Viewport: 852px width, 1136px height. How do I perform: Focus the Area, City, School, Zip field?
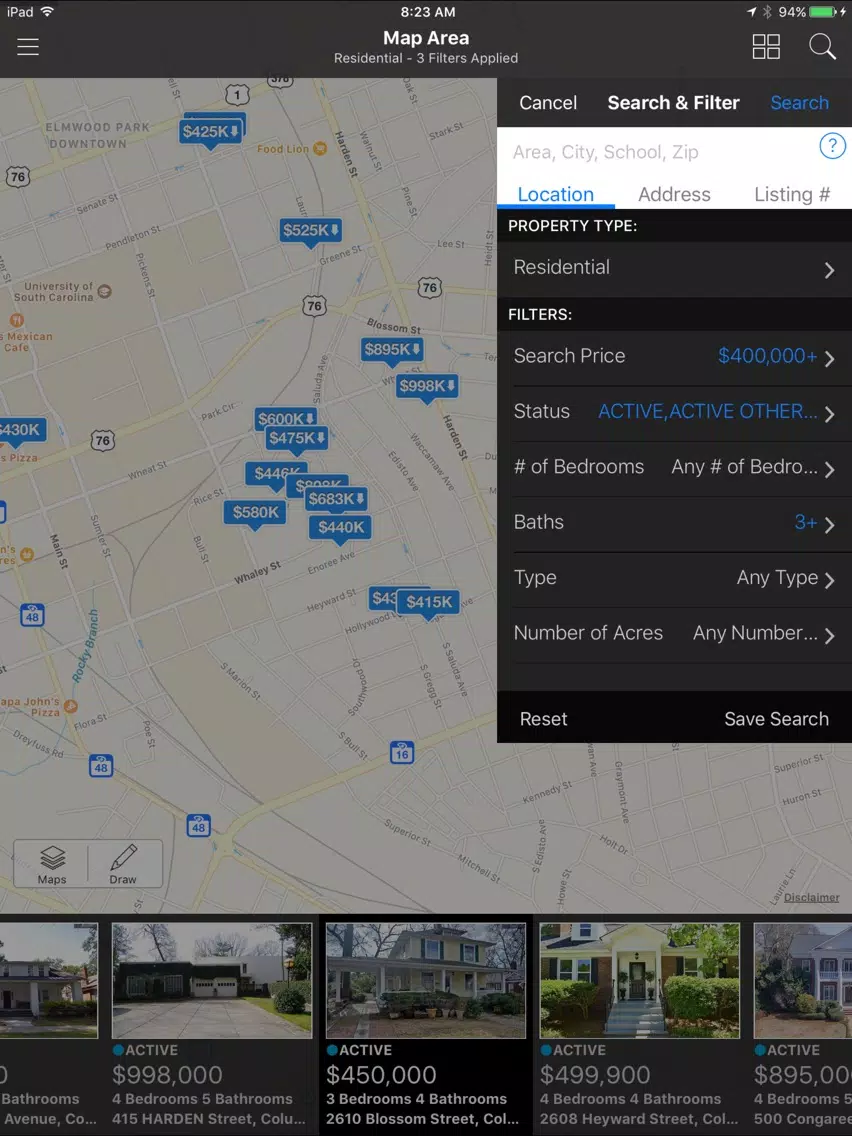pyautogui.click(x=658, y=152)
